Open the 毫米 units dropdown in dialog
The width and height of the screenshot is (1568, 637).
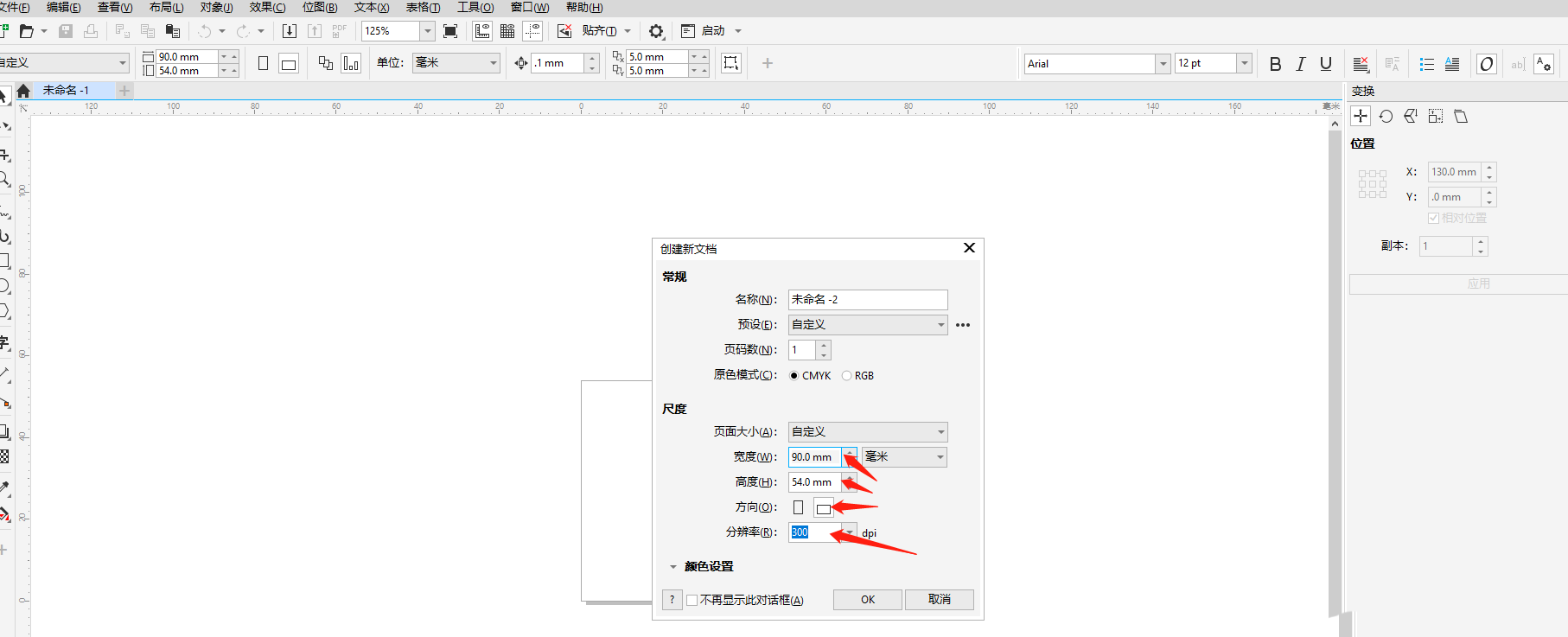coord(904,457)
